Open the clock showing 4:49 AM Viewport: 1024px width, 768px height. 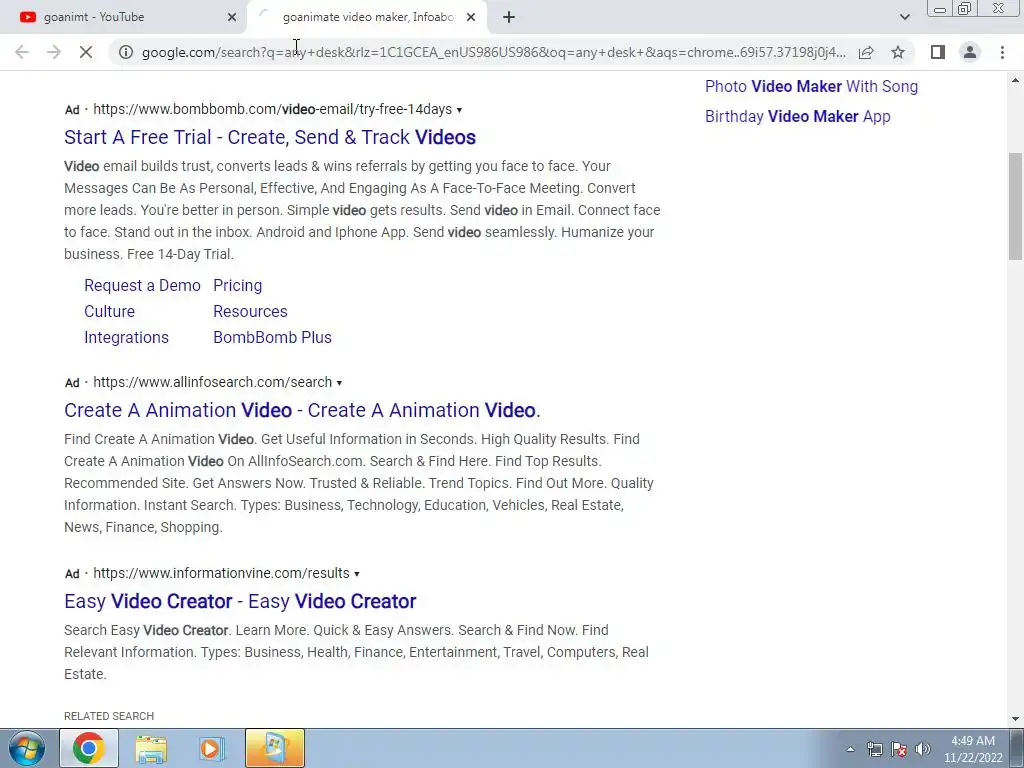[x=973, y=749]
